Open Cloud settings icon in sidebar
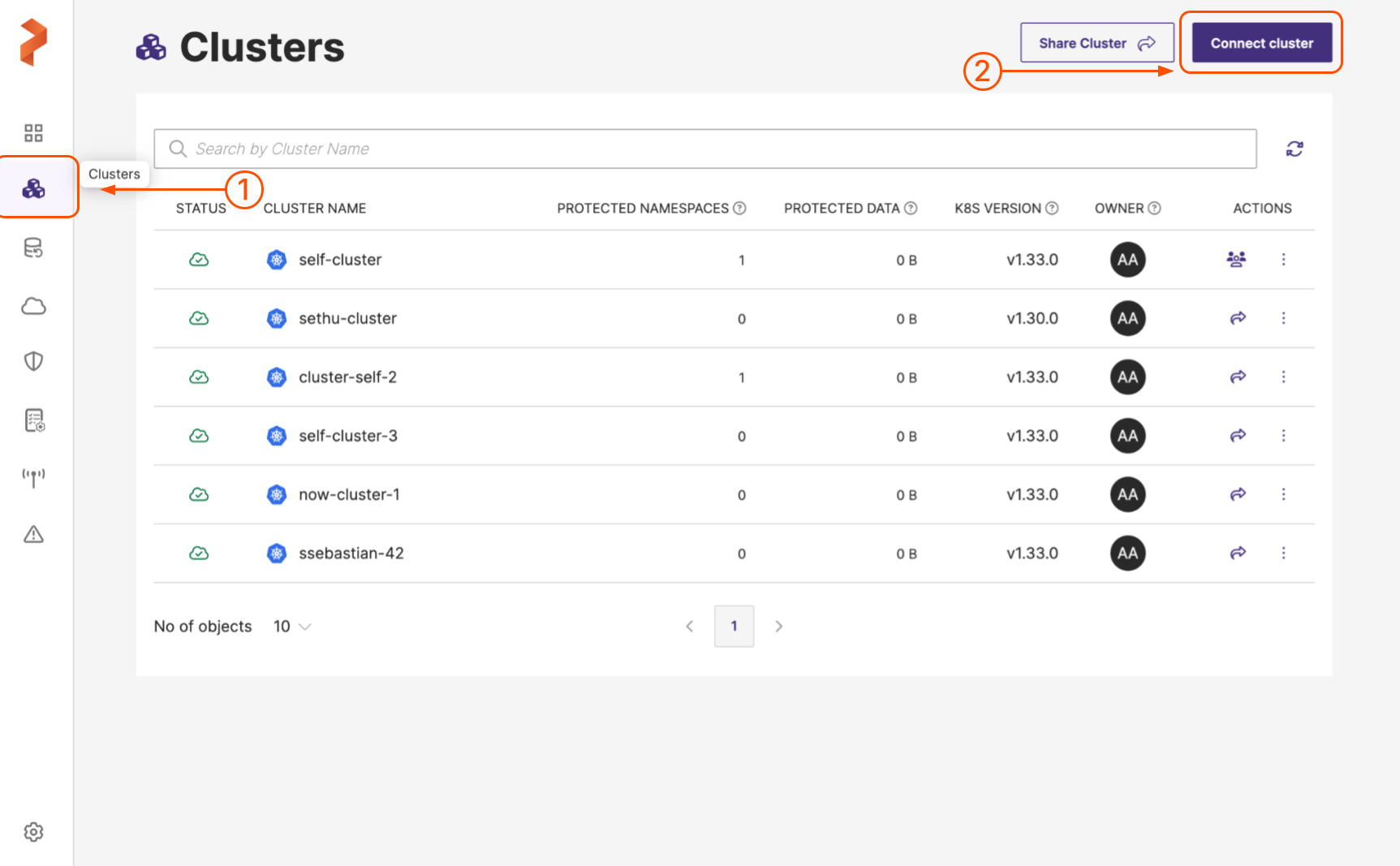 point(33,306)
